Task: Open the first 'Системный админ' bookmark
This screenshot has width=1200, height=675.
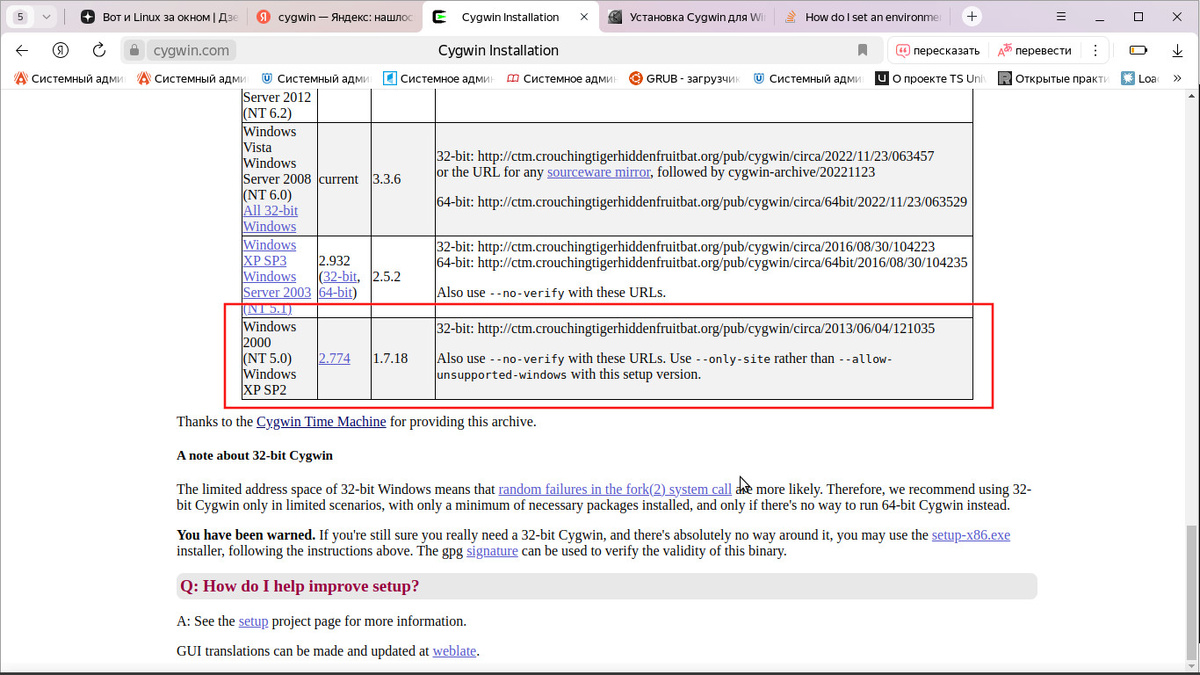Action: (x=68, y=78)
